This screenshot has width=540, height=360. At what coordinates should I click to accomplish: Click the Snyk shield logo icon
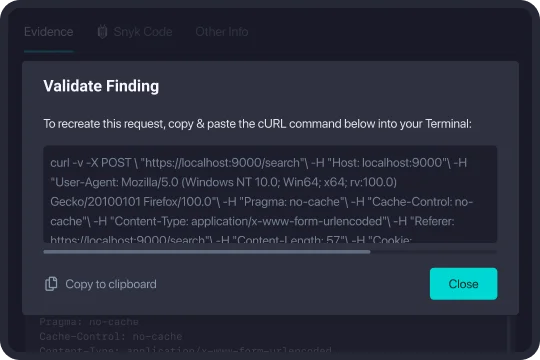click(x=102, y=32)
